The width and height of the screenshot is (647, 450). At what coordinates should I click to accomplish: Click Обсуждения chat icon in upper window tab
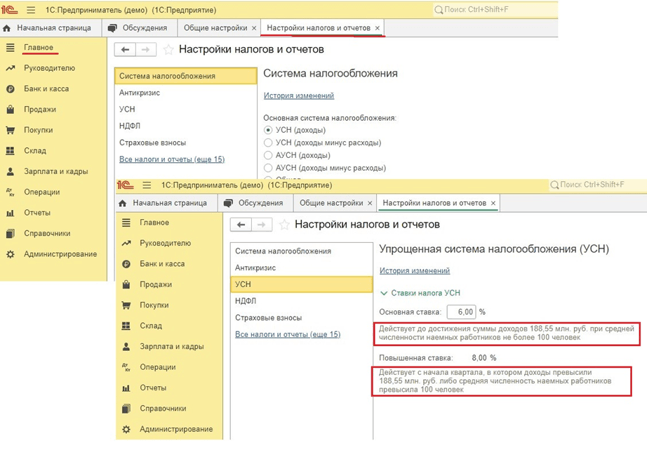click(x=112, y=28)
